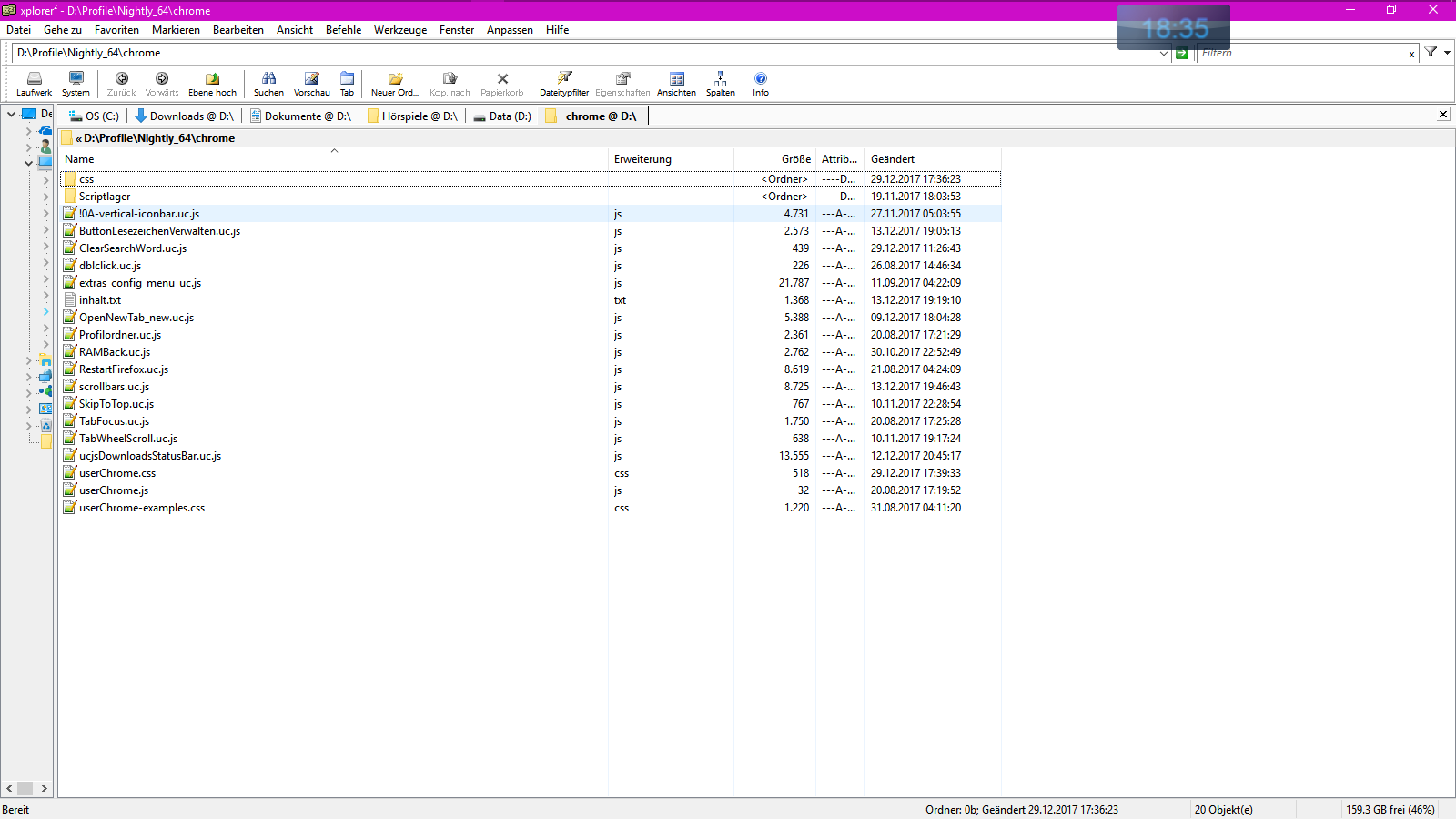
Task: Open the Dateitypfilter tool
Action: coord(564,84)
